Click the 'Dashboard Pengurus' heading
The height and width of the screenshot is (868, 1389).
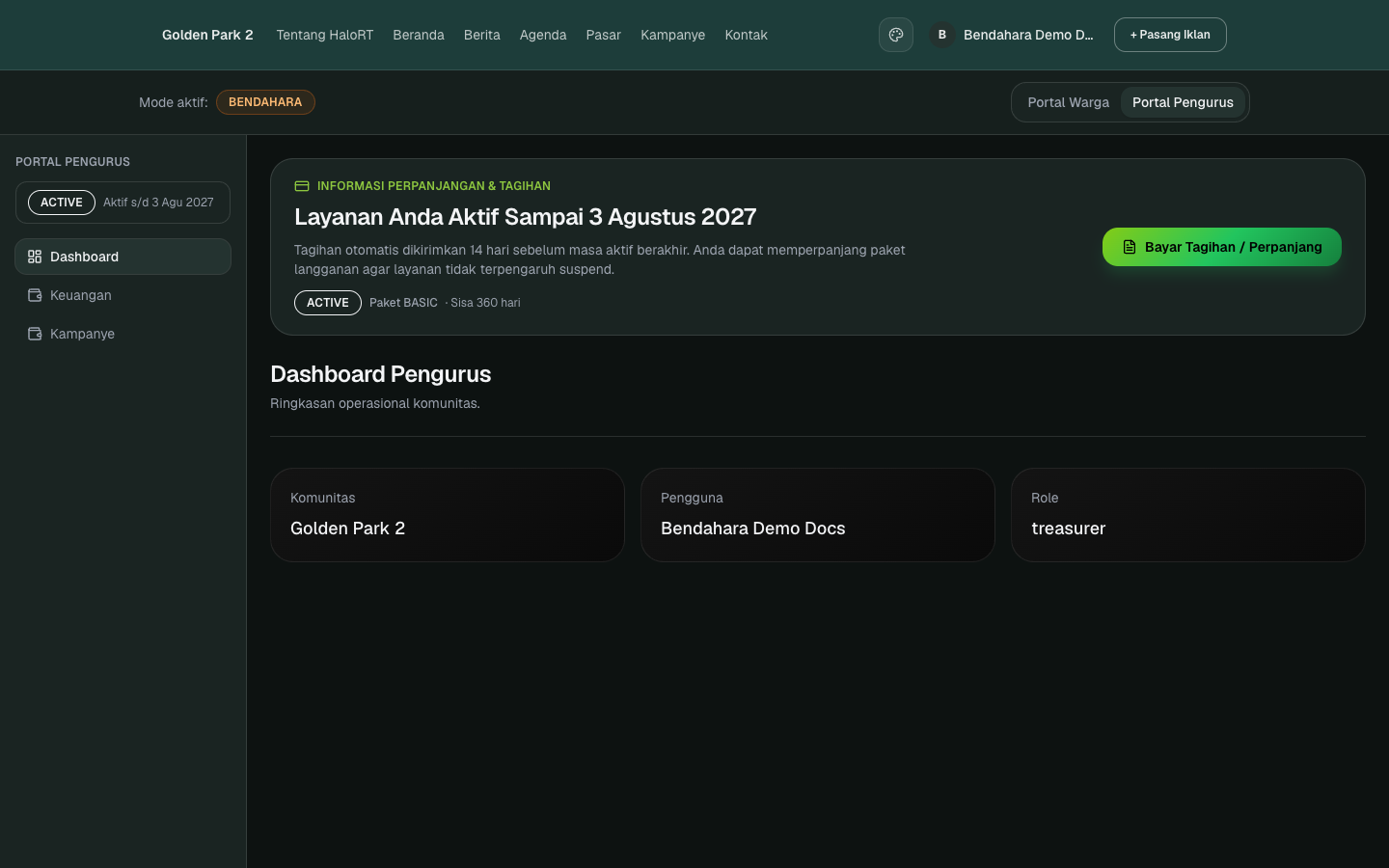pos(381,374)
